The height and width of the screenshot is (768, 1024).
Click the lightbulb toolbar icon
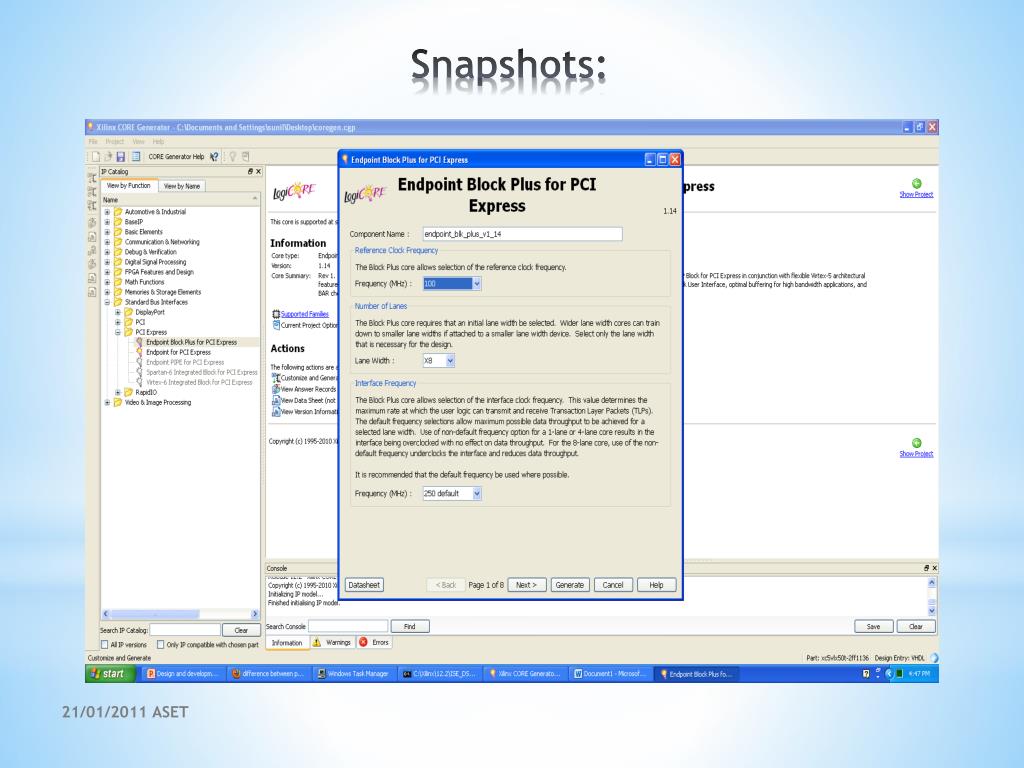(x=232, y=157)
